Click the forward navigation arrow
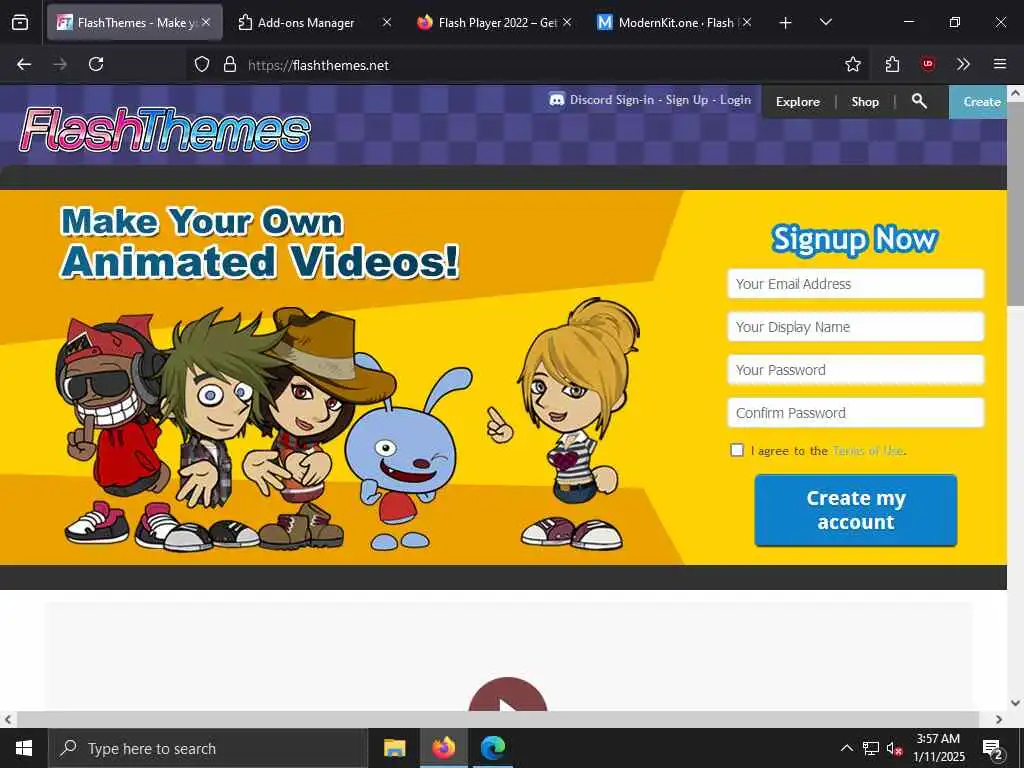1024x768 pixels. [x=60, y=64]
